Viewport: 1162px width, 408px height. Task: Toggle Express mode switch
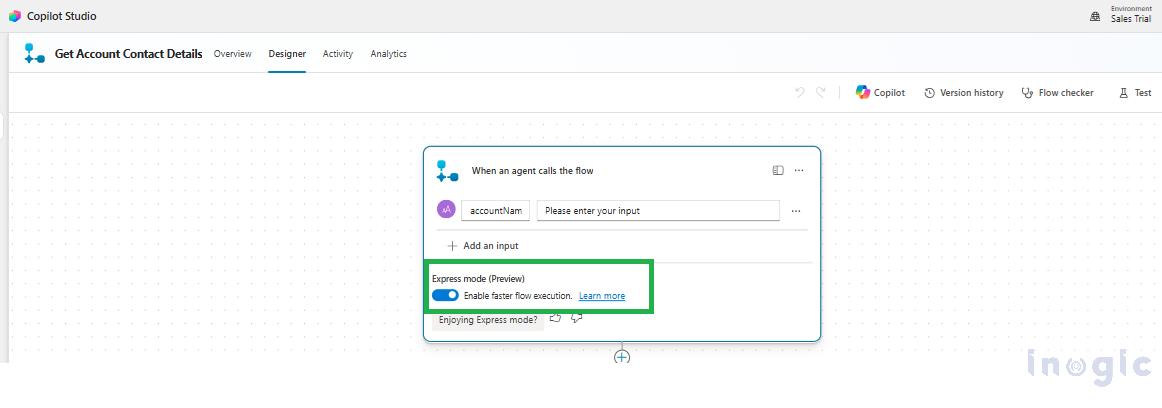[x=445, y=295]
